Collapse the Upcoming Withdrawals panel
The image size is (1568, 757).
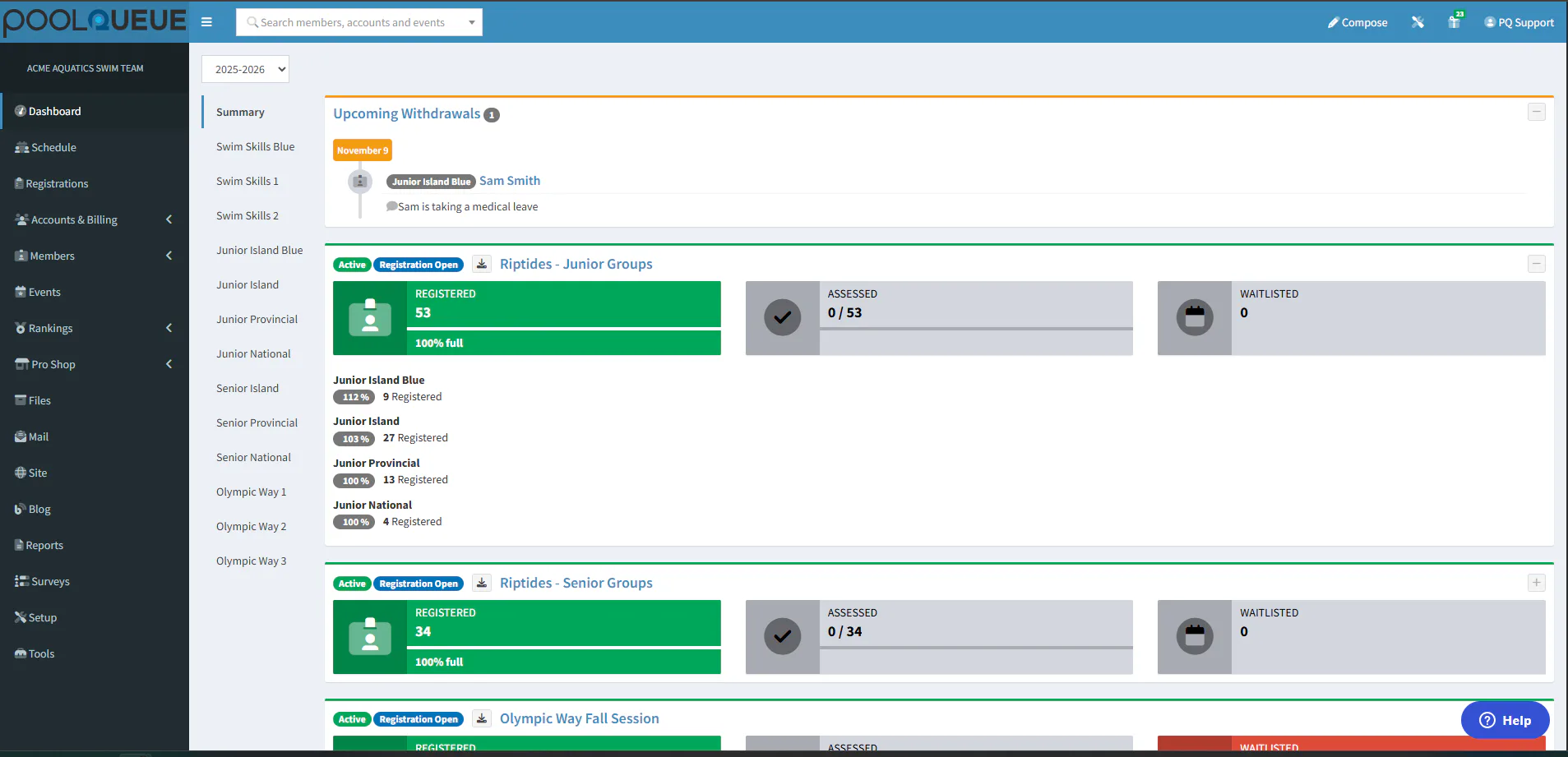[1537, 112]
